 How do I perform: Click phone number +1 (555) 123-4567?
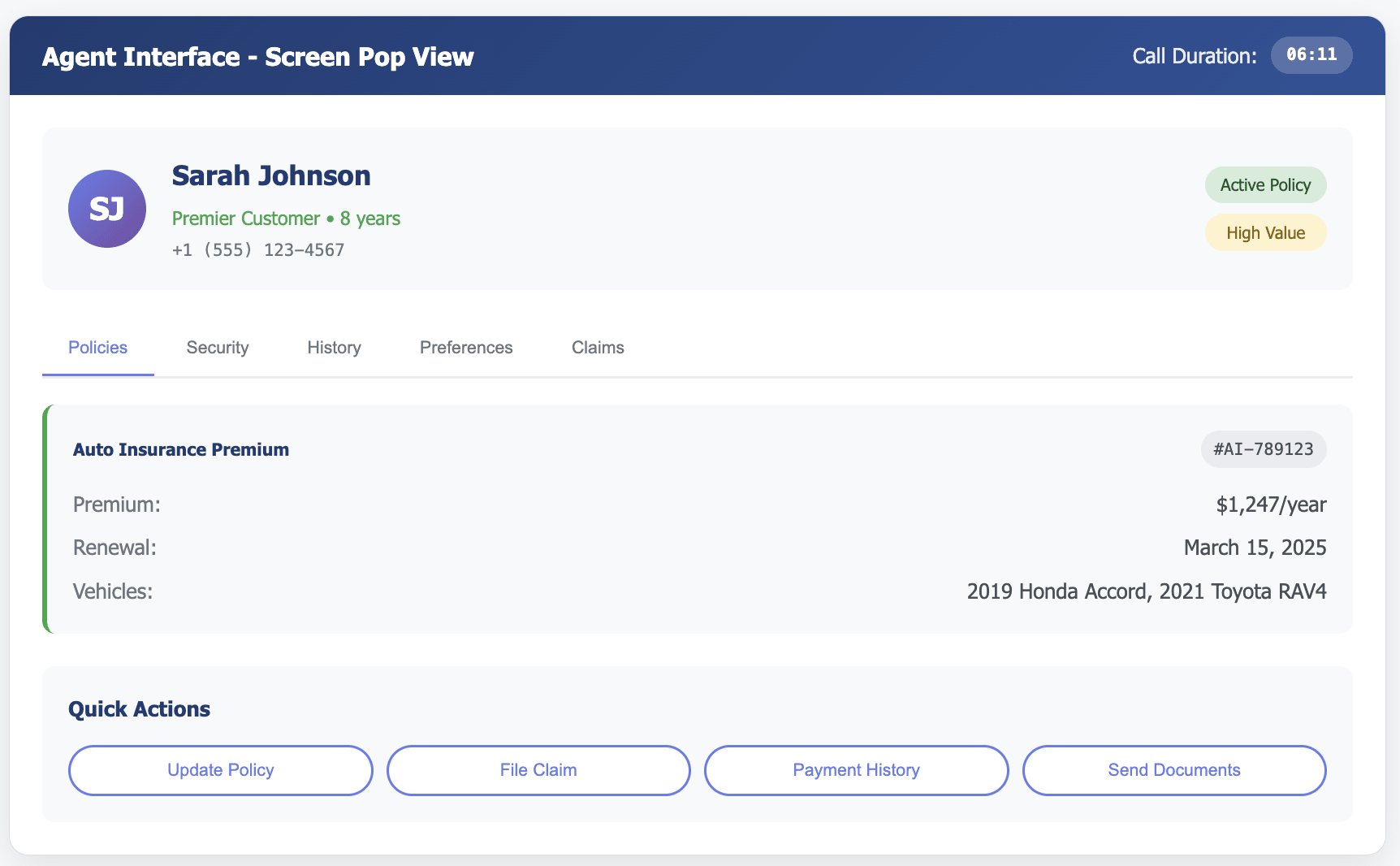pyautogui.click(x=258, y=250)
